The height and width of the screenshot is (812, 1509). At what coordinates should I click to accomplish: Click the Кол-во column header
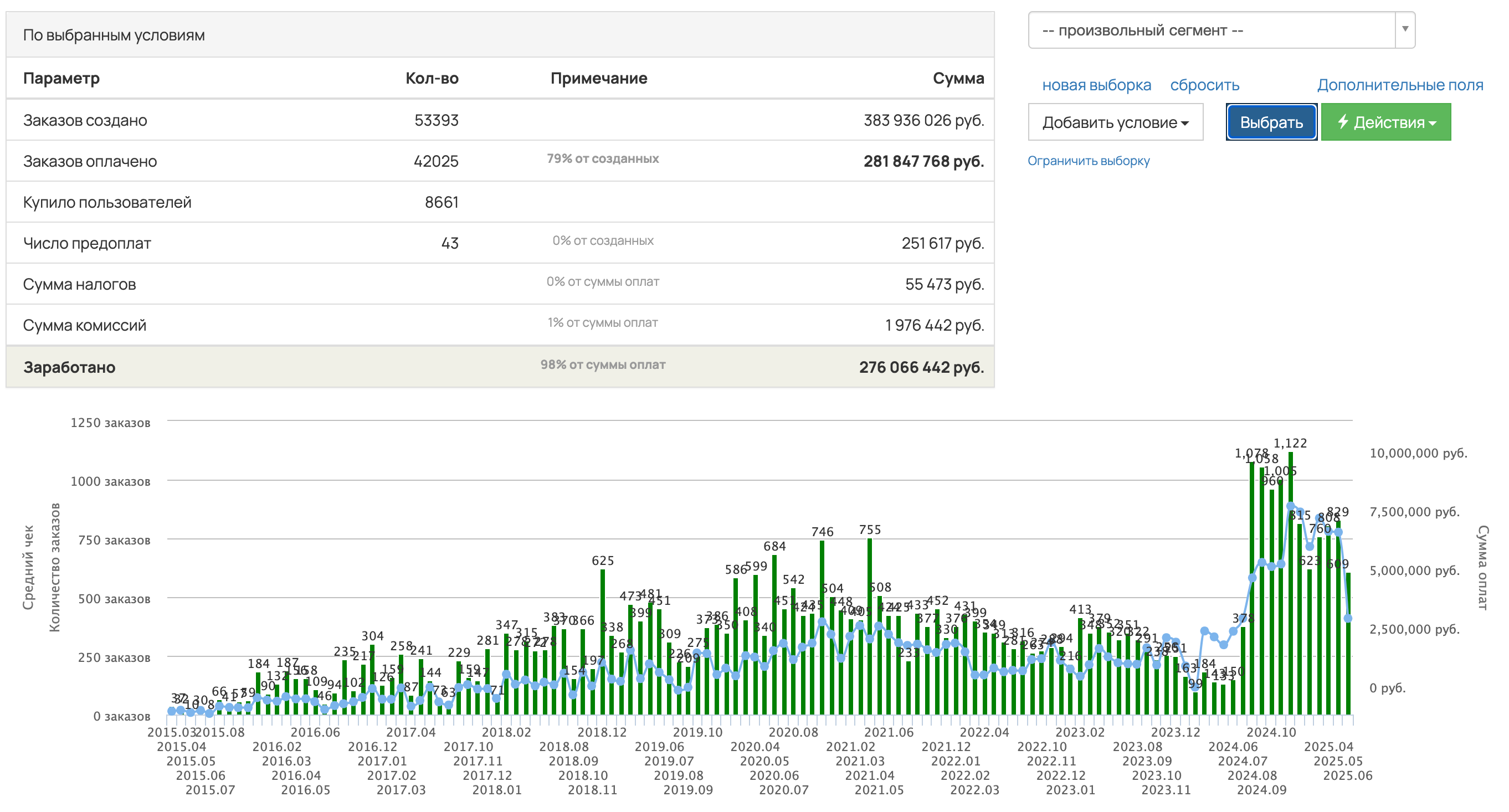[x=432, y=78]
